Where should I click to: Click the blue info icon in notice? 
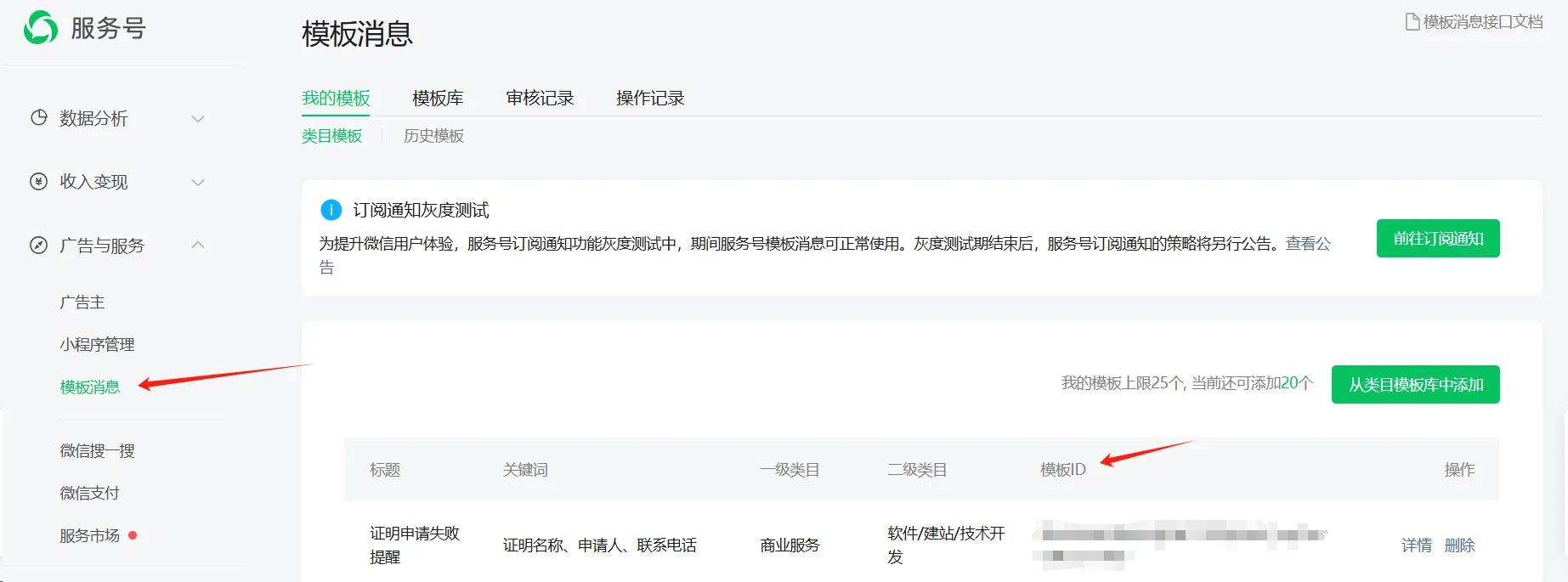click(331, 210)
